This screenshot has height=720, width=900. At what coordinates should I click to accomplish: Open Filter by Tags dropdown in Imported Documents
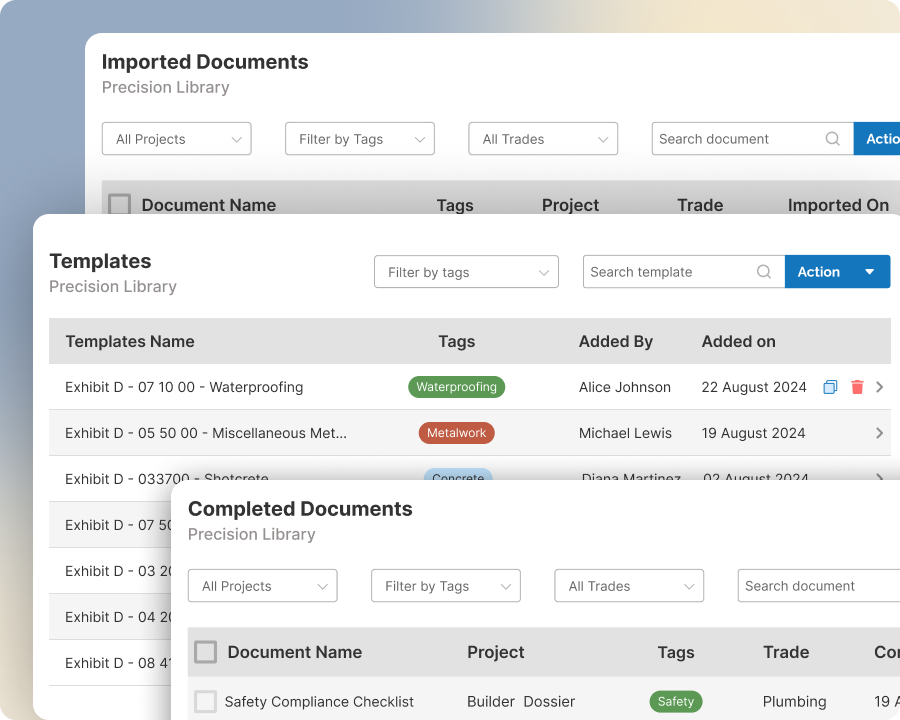click(360, 138)
